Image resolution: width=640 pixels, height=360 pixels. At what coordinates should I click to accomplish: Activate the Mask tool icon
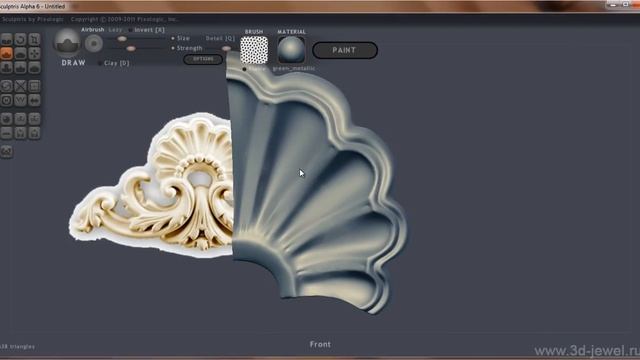pyautogui.click(x=7, y=100)
